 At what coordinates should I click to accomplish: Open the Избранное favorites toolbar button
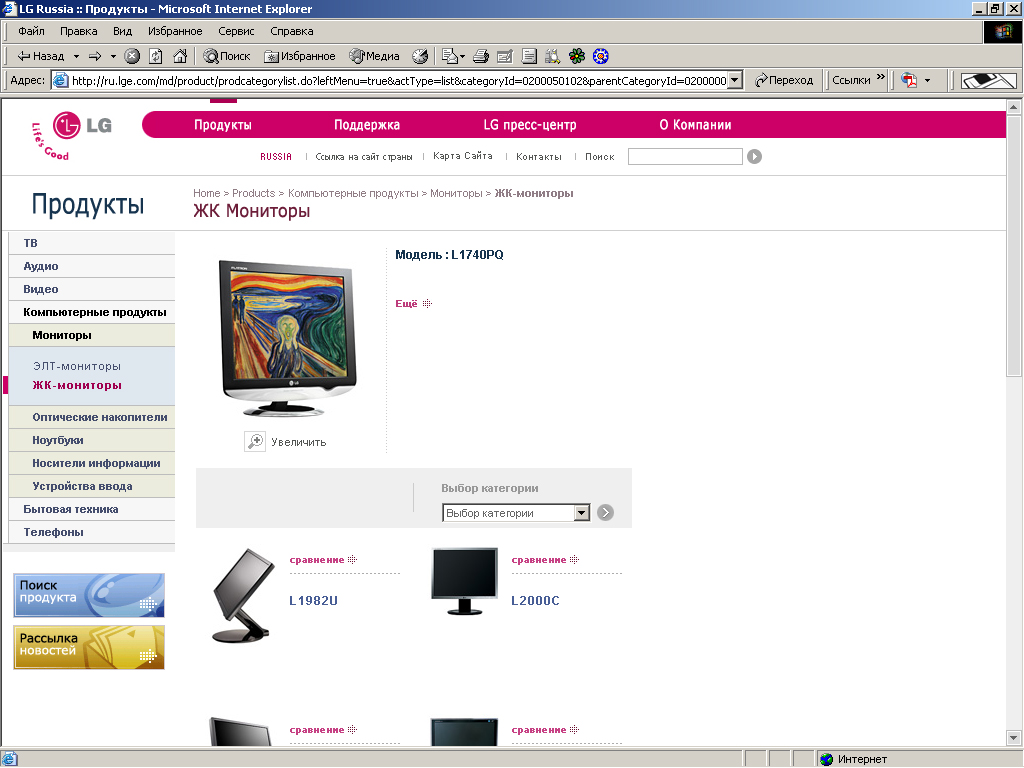300,56
